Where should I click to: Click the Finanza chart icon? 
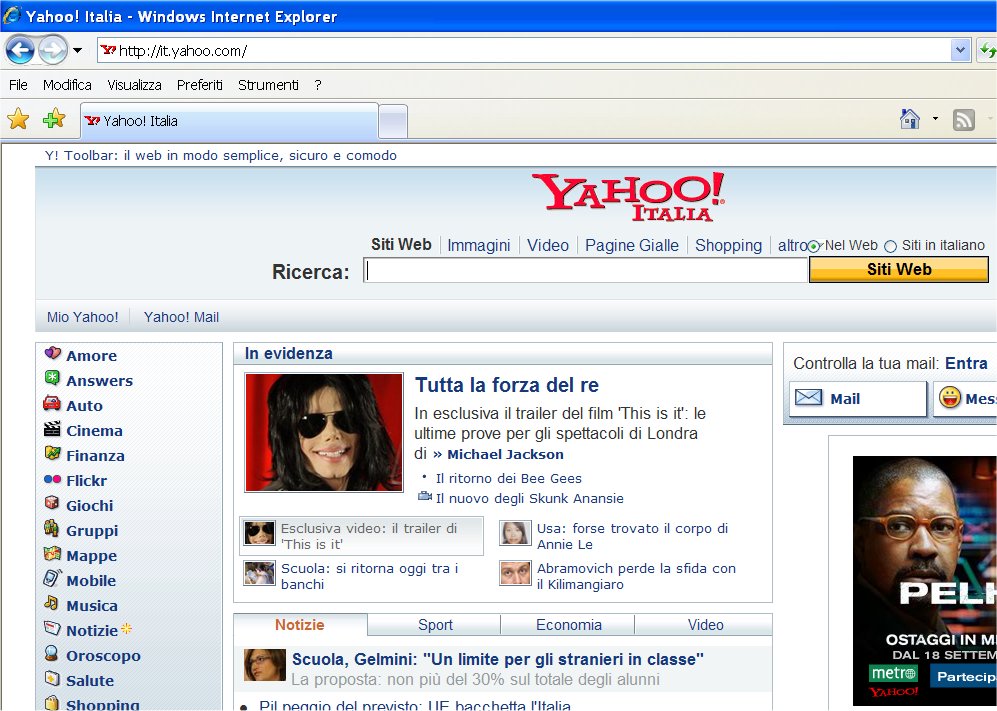click(52, 453)
